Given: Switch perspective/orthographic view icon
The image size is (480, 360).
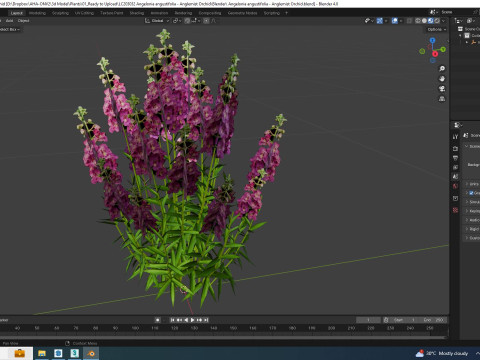Looking at the screenshot, I should pyautogui.click(x=442, y=99).
